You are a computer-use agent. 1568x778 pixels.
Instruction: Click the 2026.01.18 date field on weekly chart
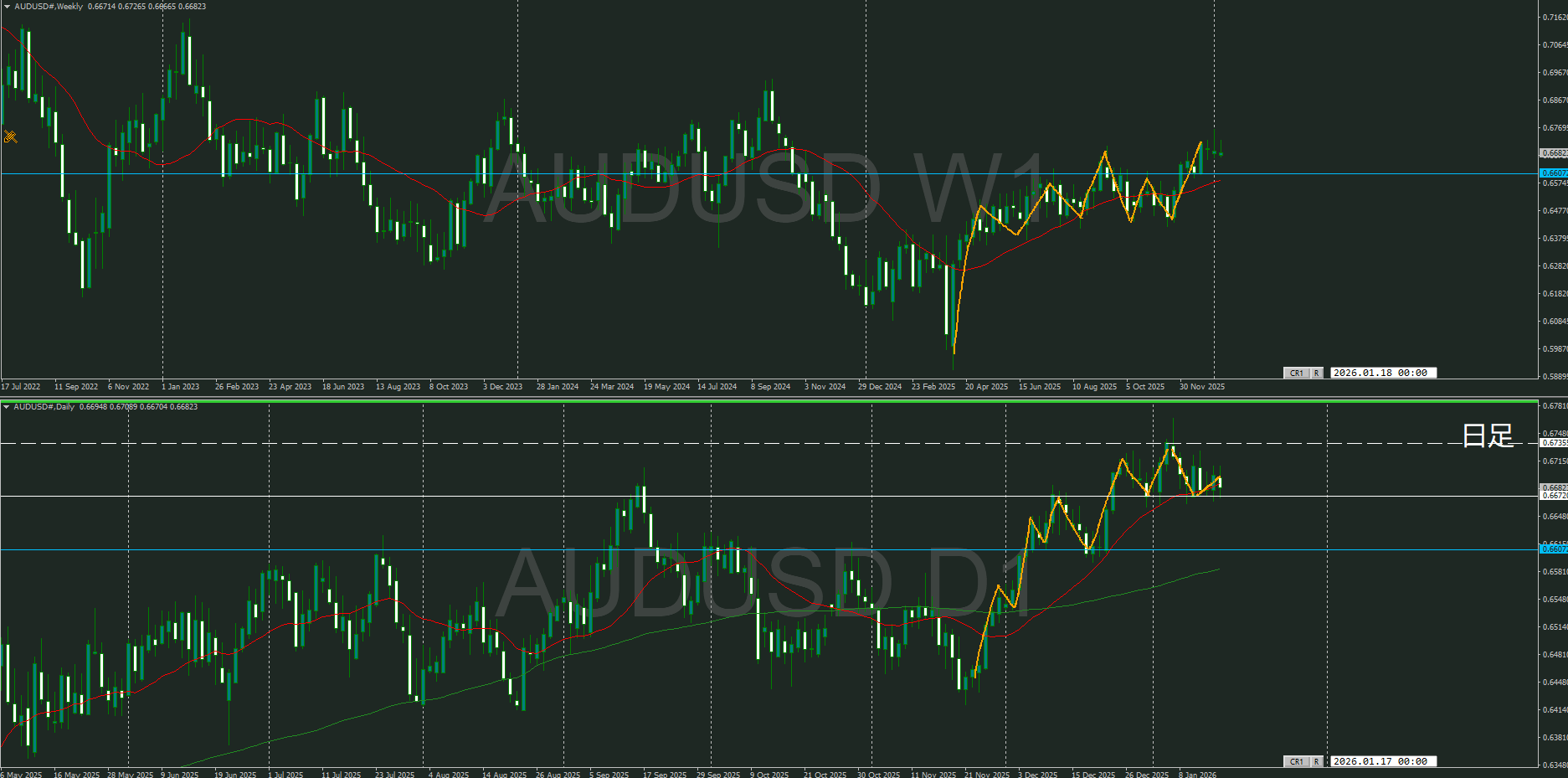[1382, 373]
